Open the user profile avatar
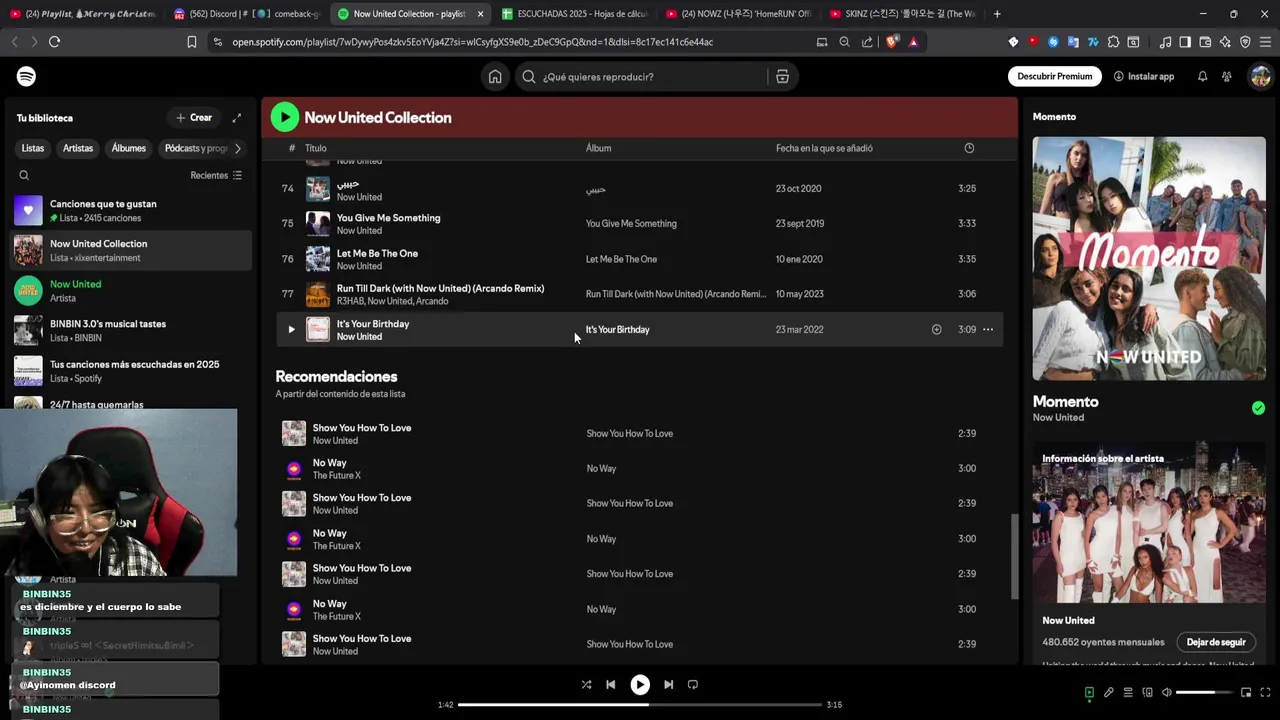1280x720 pixels. pyautogui.click(x=1260, y=76)
